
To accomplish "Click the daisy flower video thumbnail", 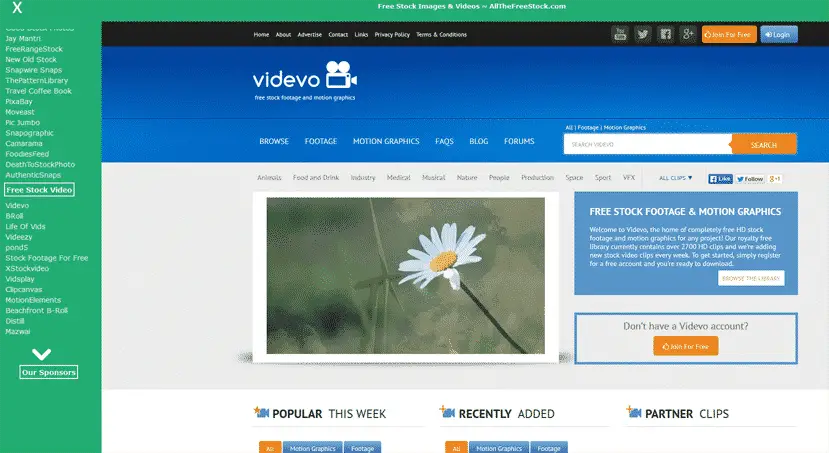I will click(x=406, y=275).
